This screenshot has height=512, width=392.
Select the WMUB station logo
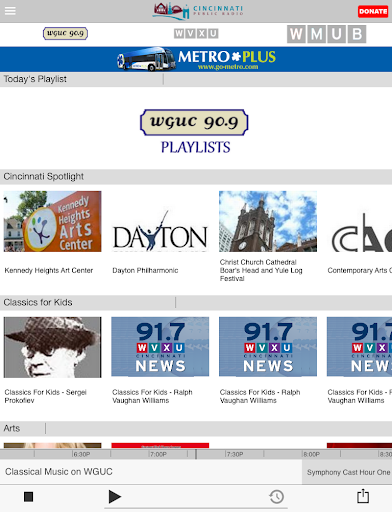coord(326,34)
